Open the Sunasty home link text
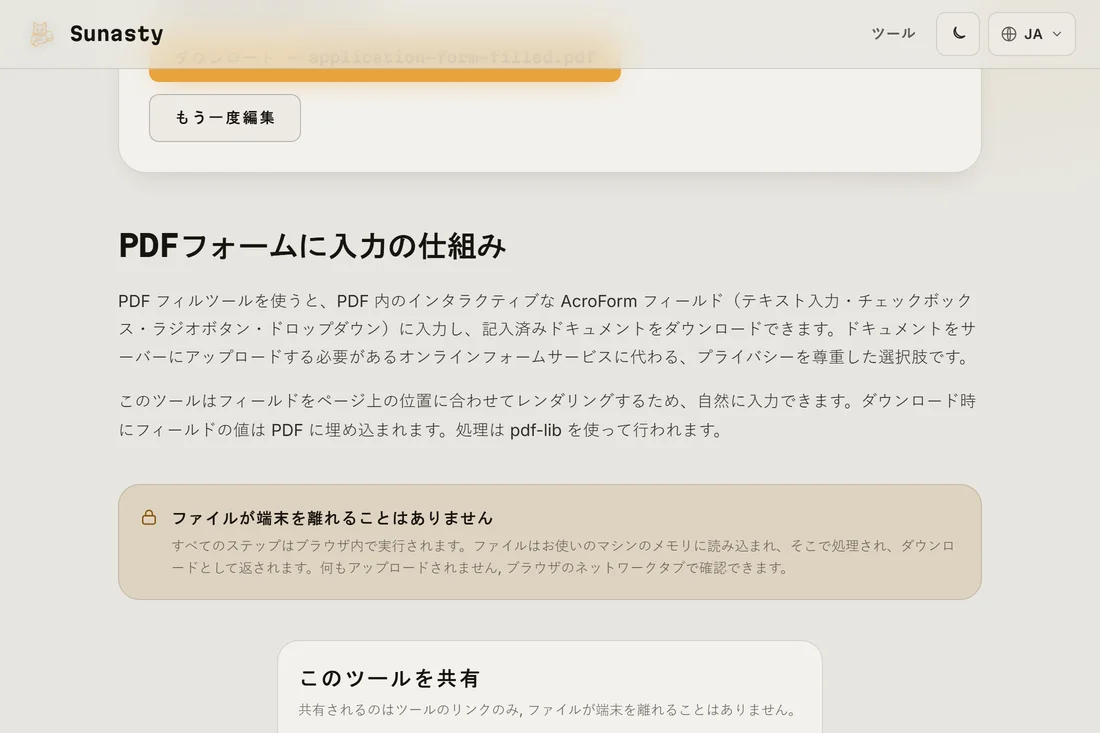 click(116, 34)
